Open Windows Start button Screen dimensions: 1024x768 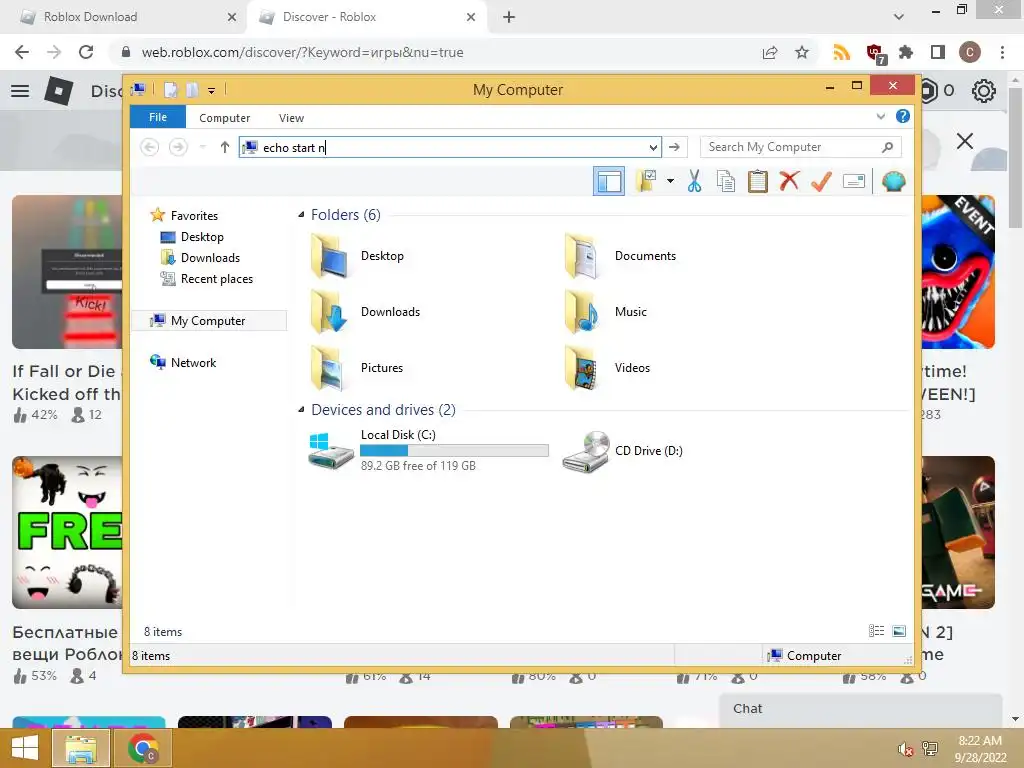coord(25,748)
